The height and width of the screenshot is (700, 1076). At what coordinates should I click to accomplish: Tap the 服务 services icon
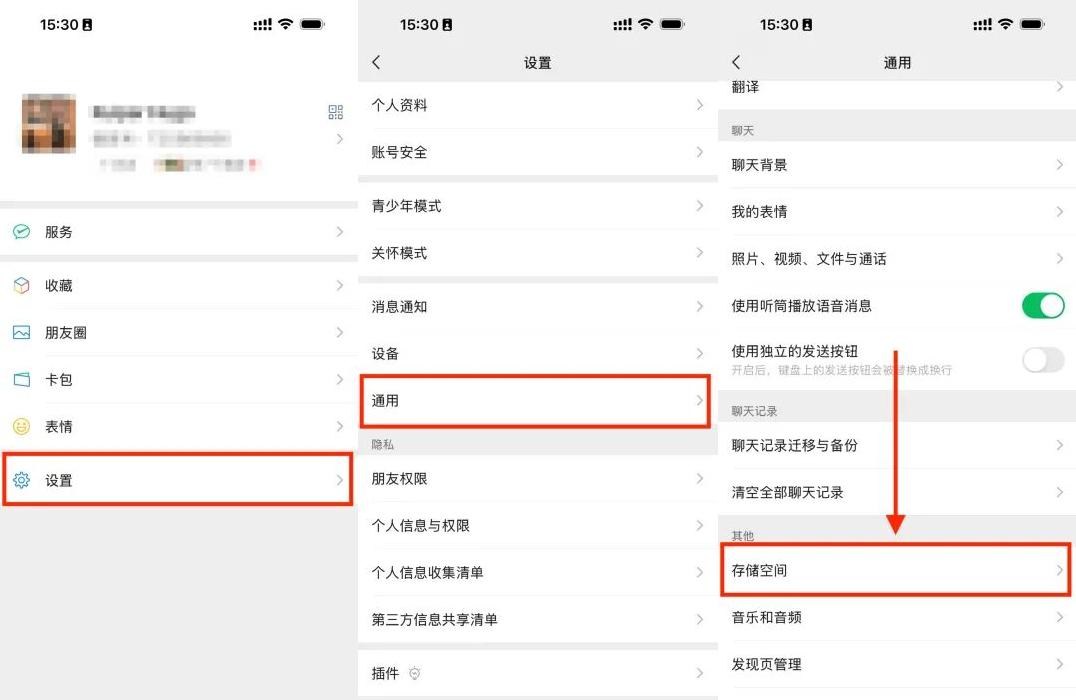click(x=21, y=232)
